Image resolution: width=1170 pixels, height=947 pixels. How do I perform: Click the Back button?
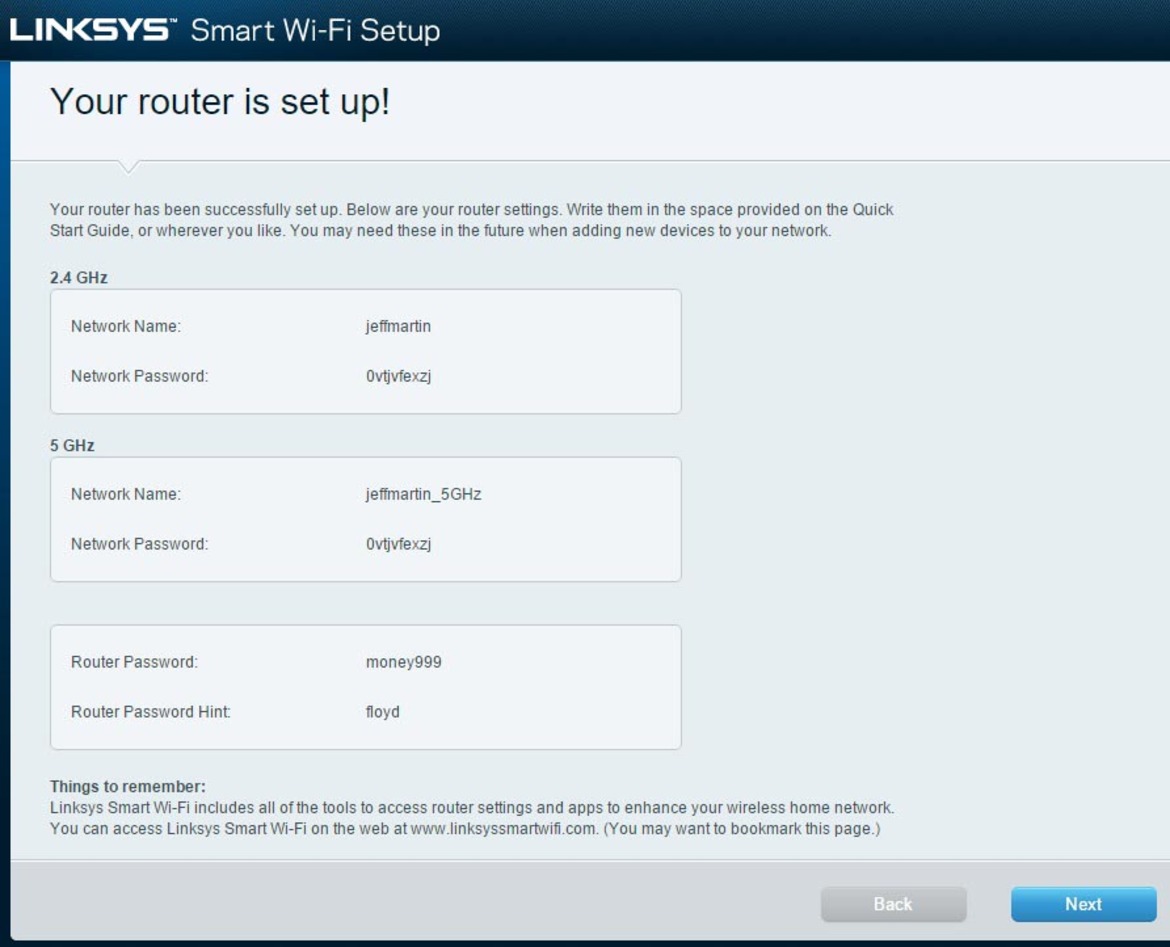pyautogui.click(x=893, y=904)
